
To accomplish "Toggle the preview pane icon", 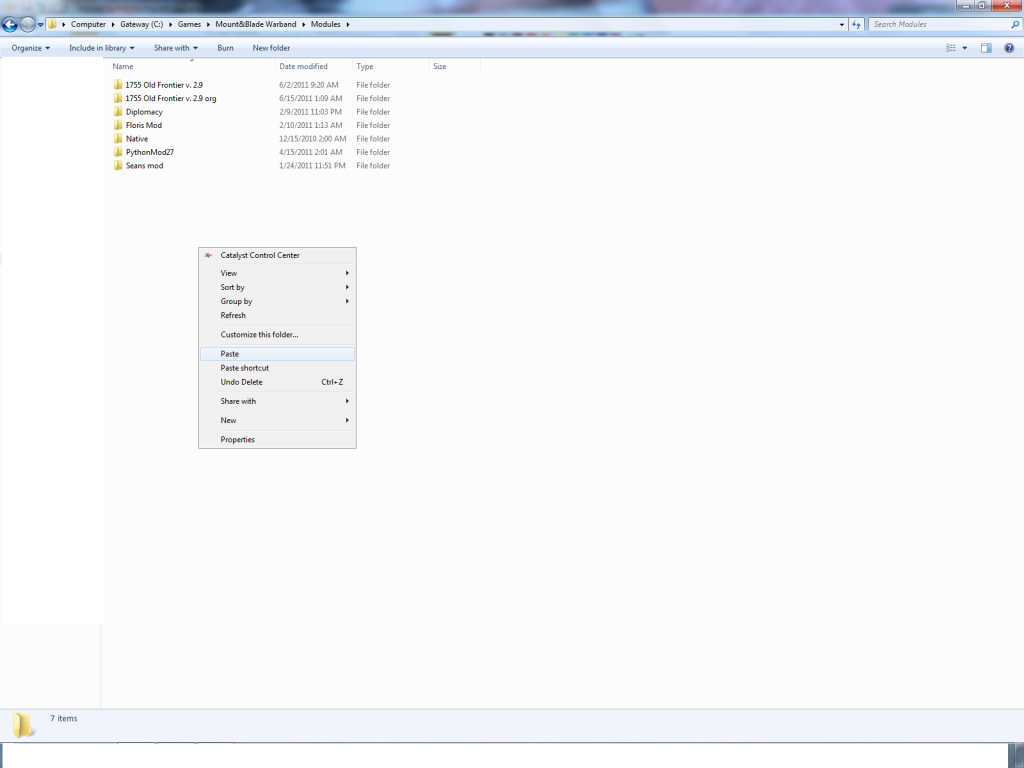I will tap(986, 48).
